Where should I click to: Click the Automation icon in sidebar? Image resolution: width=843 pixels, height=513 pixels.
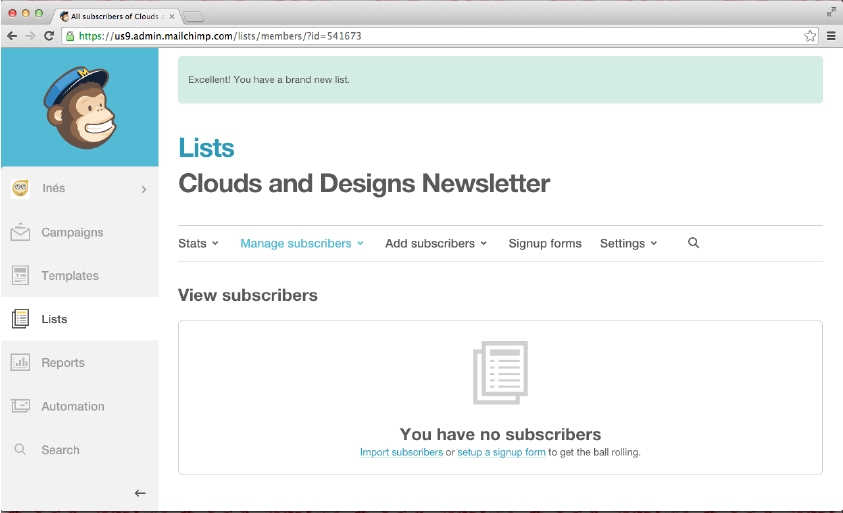click(x=20, y=406)
